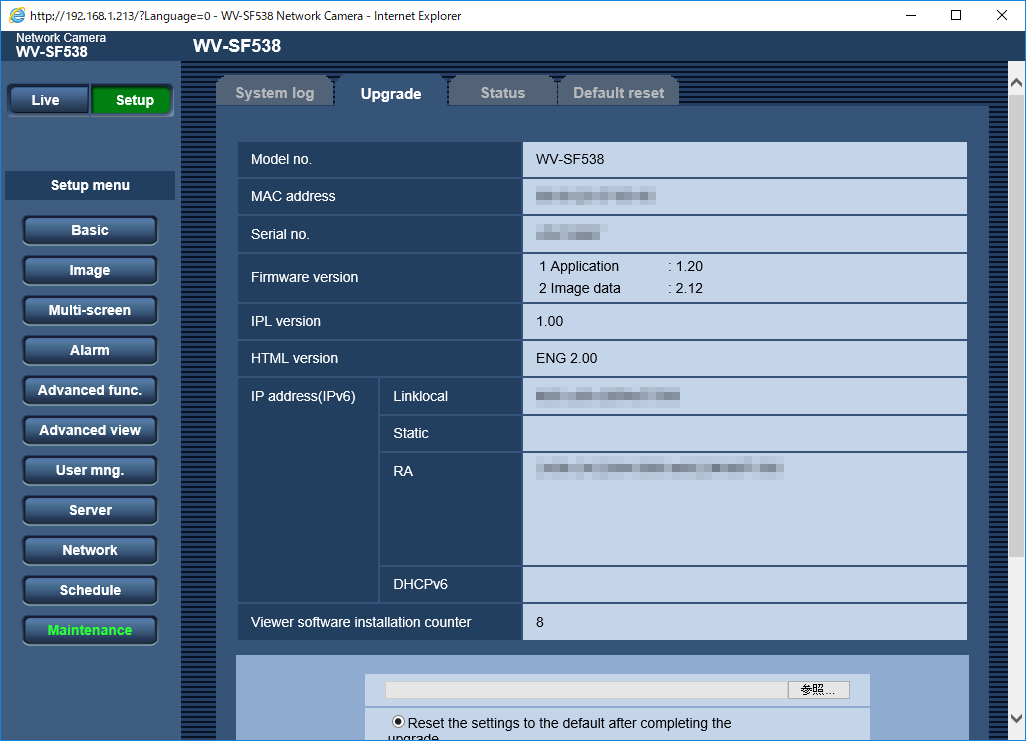Viewport: 1026px width, 741px height.
Task: Click the WV-SF538 page header title
Action: [237, 46]
